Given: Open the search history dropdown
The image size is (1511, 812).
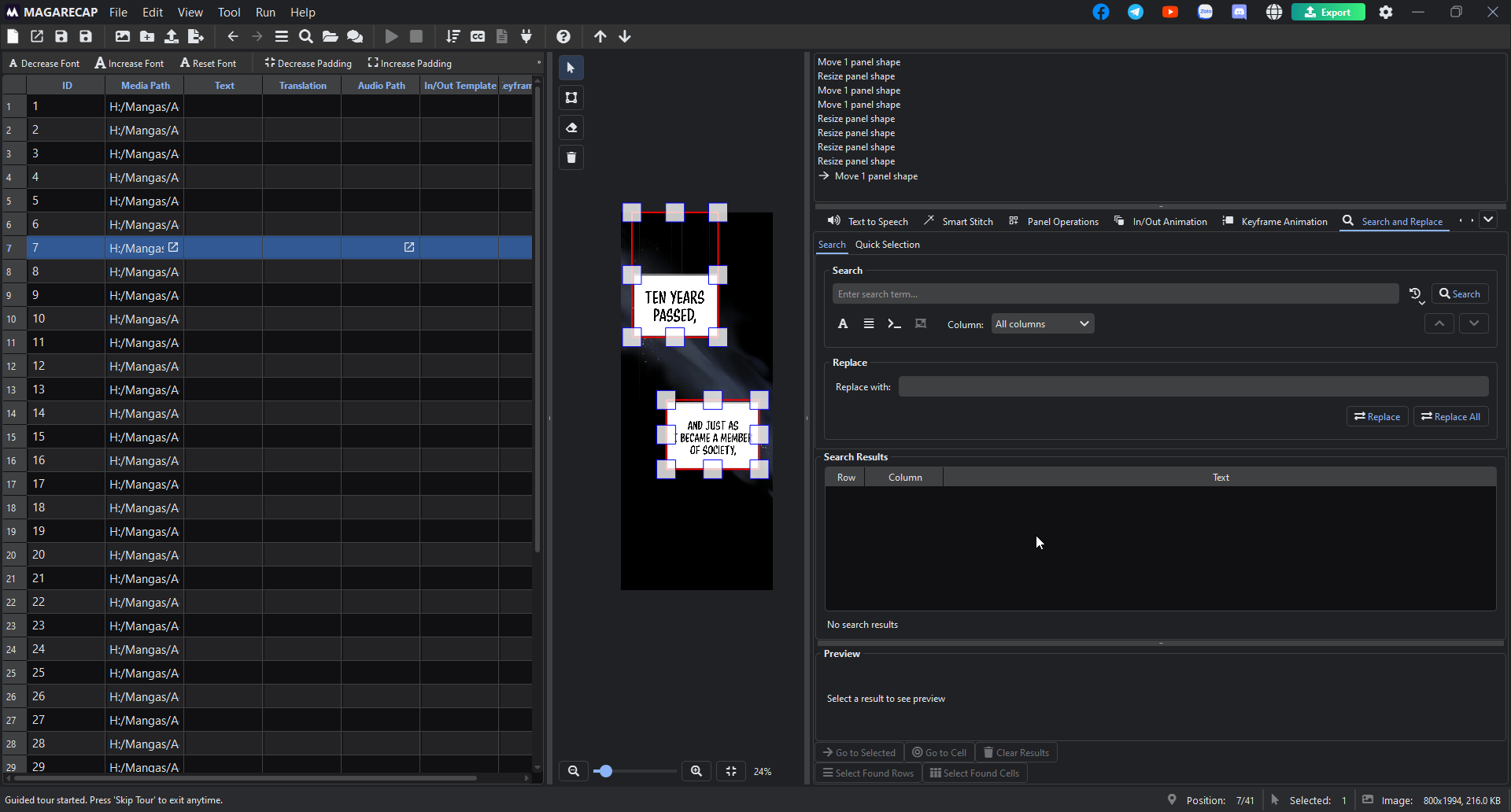Looking at the screenshot, I should [1417, 294].
